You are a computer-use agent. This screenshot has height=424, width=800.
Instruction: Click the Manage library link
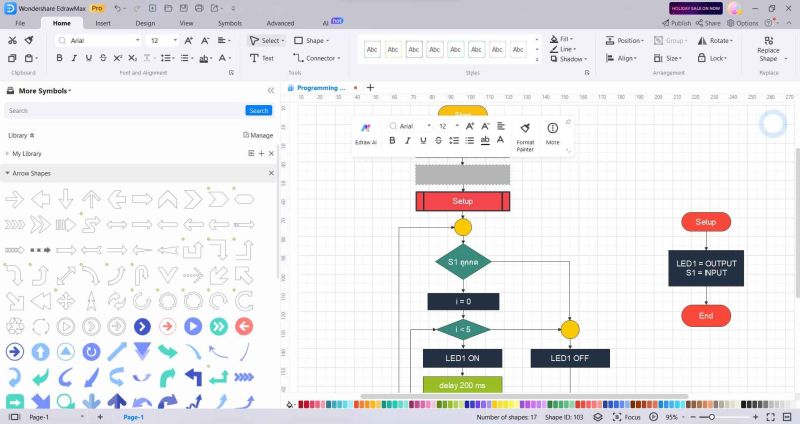[258, 135]
